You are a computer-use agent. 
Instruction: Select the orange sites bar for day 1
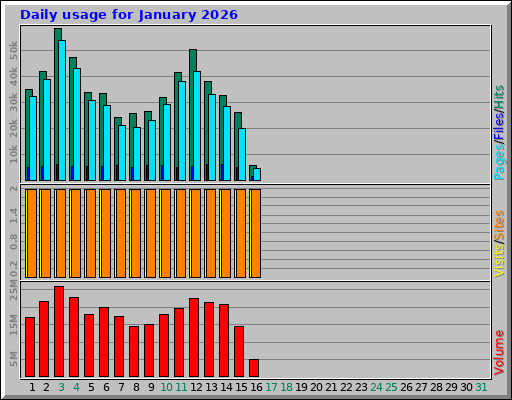click(32, 233)
